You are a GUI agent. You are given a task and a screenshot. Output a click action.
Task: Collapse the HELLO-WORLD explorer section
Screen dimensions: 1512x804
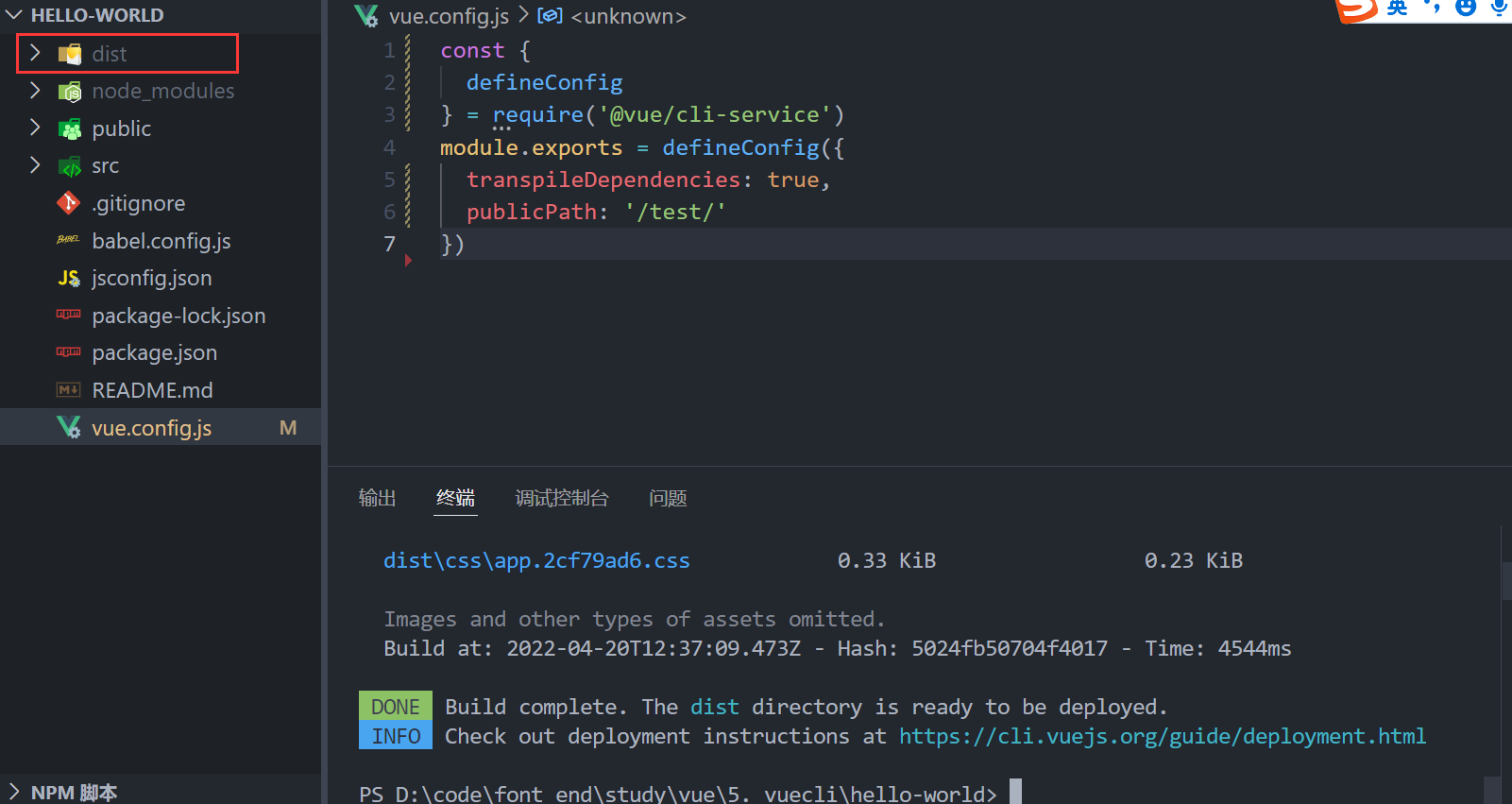click(13, 15)
